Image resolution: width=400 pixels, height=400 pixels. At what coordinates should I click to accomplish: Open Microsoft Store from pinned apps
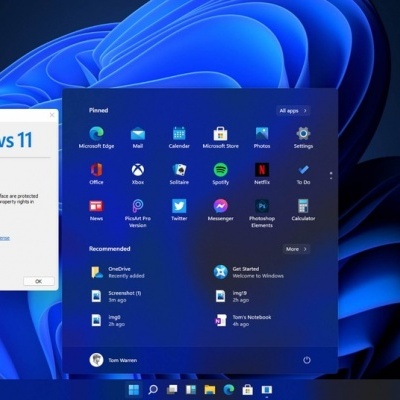[220, 137]
